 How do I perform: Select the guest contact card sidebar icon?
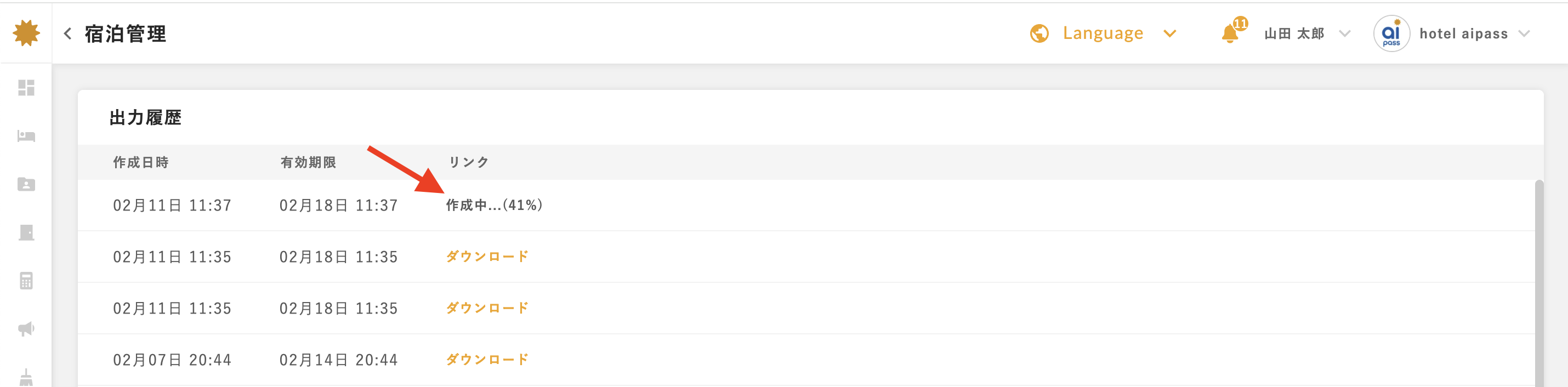(26, 184)
